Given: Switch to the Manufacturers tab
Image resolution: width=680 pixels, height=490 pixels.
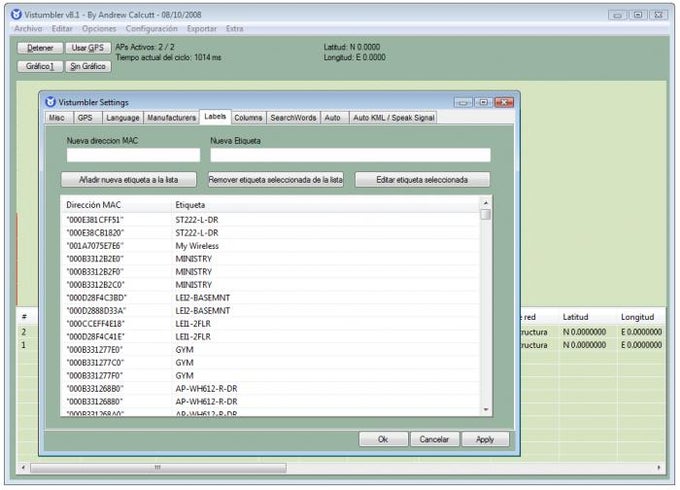Looking at the screenshot, I should point(171,118).
